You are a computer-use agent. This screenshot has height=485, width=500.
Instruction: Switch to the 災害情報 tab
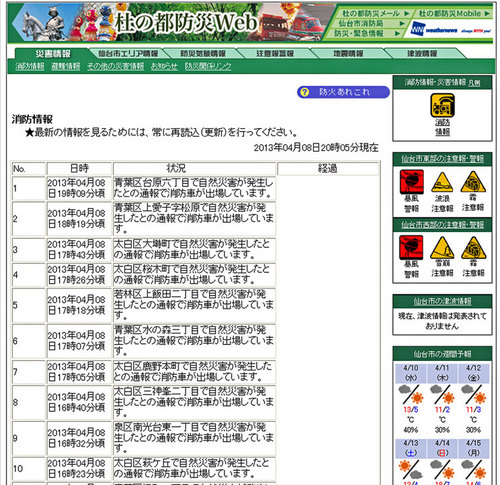tap(53, 53)
